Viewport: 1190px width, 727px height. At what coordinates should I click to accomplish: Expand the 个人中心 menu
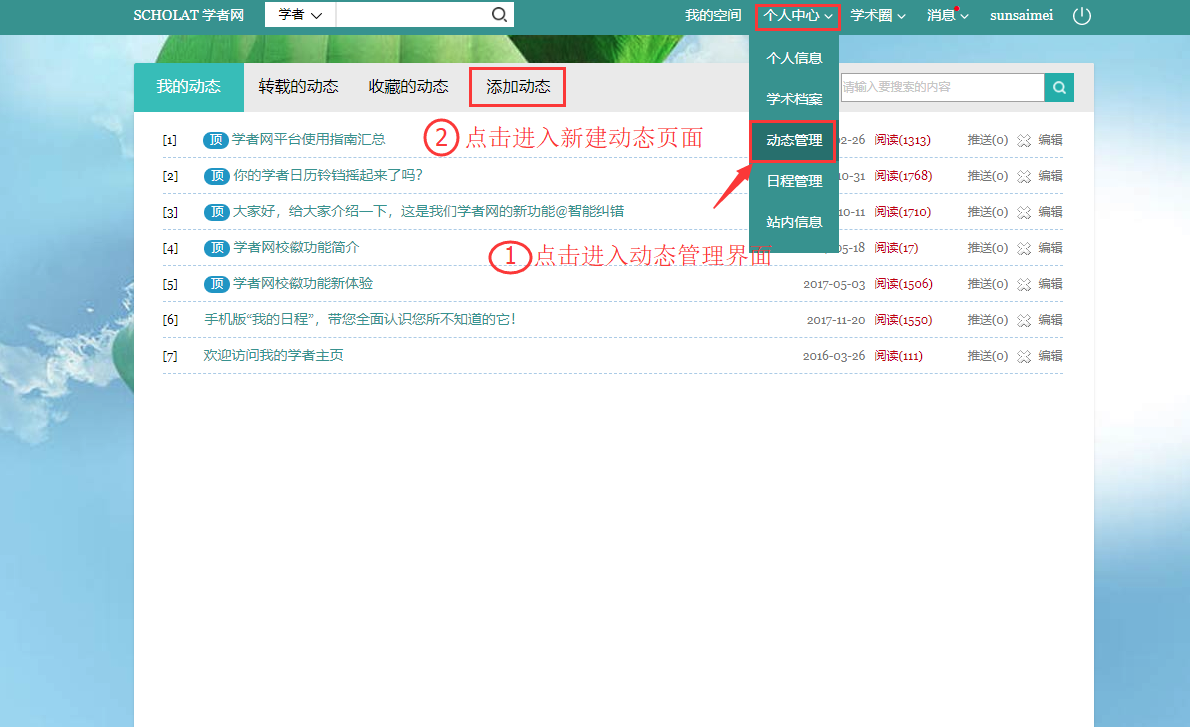(x=797, y=16)
